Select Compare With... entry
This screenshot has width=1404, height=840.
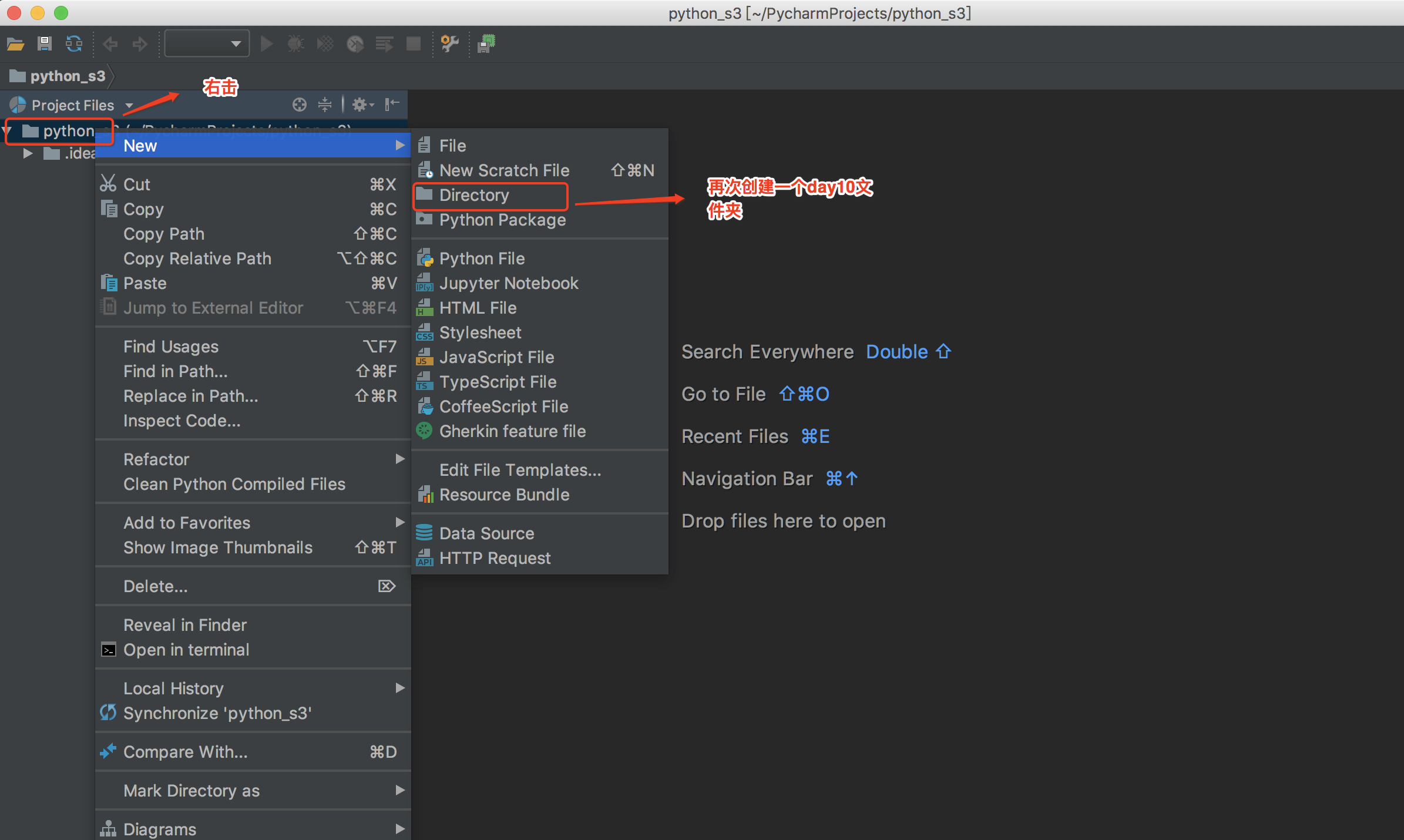click(253, 752)
